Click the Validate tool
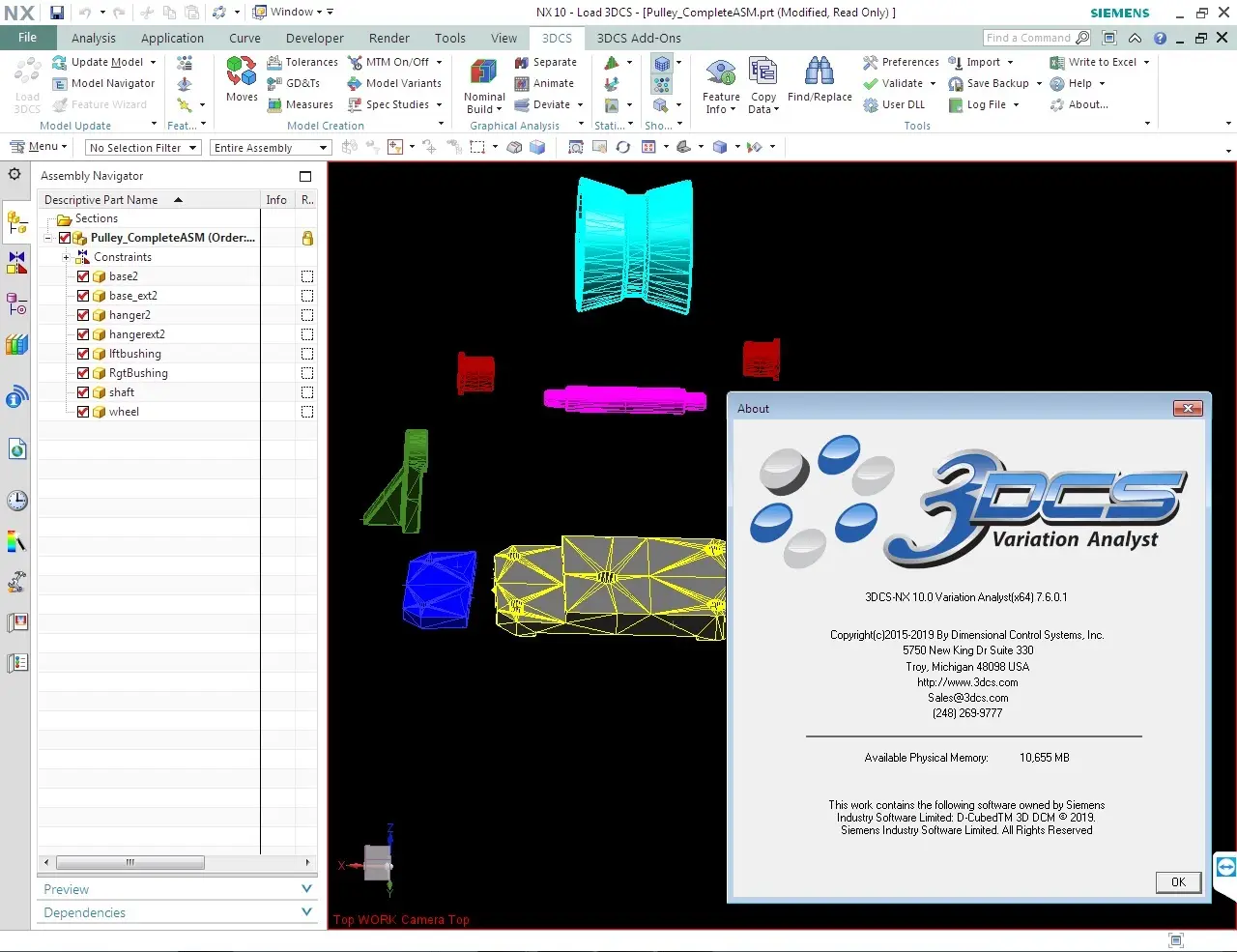The width and height of the screenshot is (1237, 952). [x=893, y=83]
